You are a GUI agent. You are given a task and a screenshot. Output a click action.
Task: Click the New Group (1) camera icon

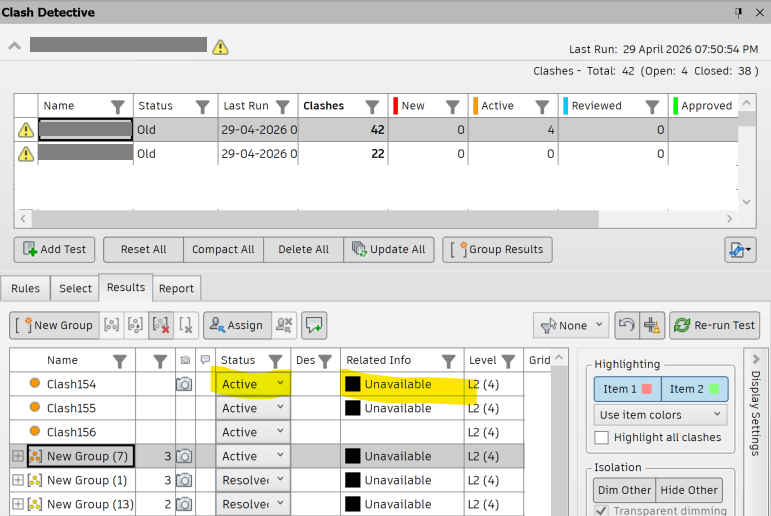click(x=184, y=480)
